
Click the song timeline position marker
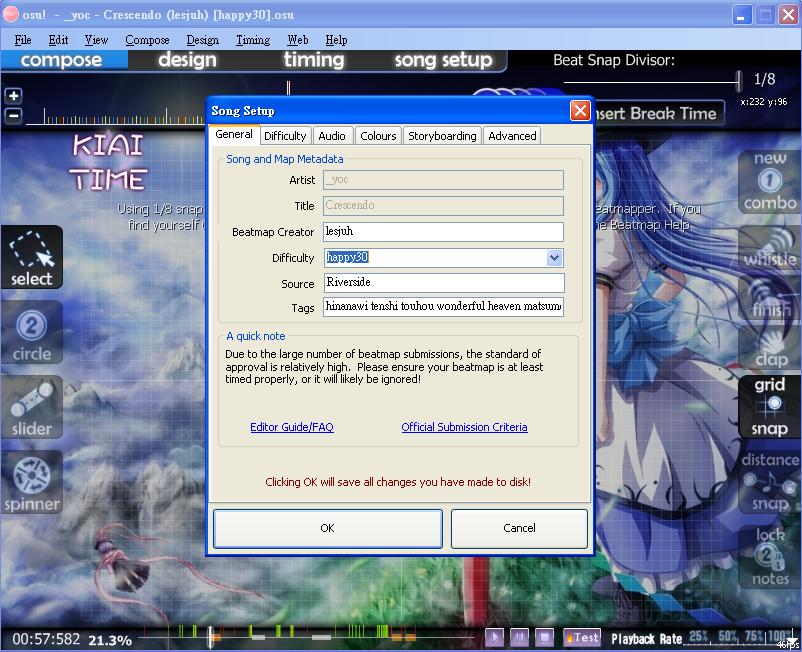pos(210,638)
